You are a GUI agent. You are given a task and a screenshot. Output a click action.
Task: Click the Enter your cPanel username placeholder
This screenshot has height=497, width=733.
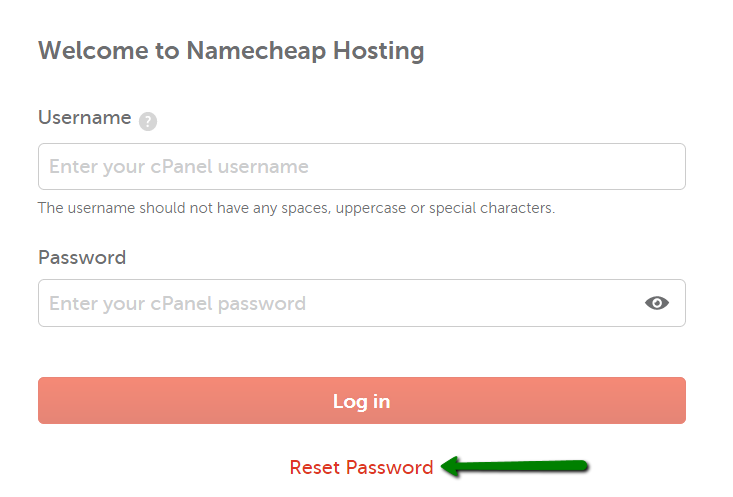coord(179,167)
